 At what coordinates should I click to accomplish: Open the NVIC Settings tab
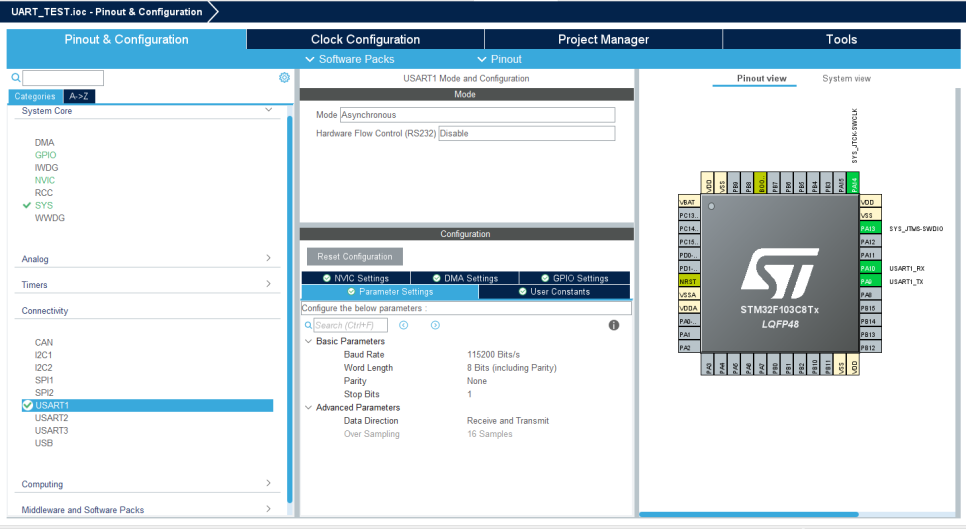[x=356, y=278]
